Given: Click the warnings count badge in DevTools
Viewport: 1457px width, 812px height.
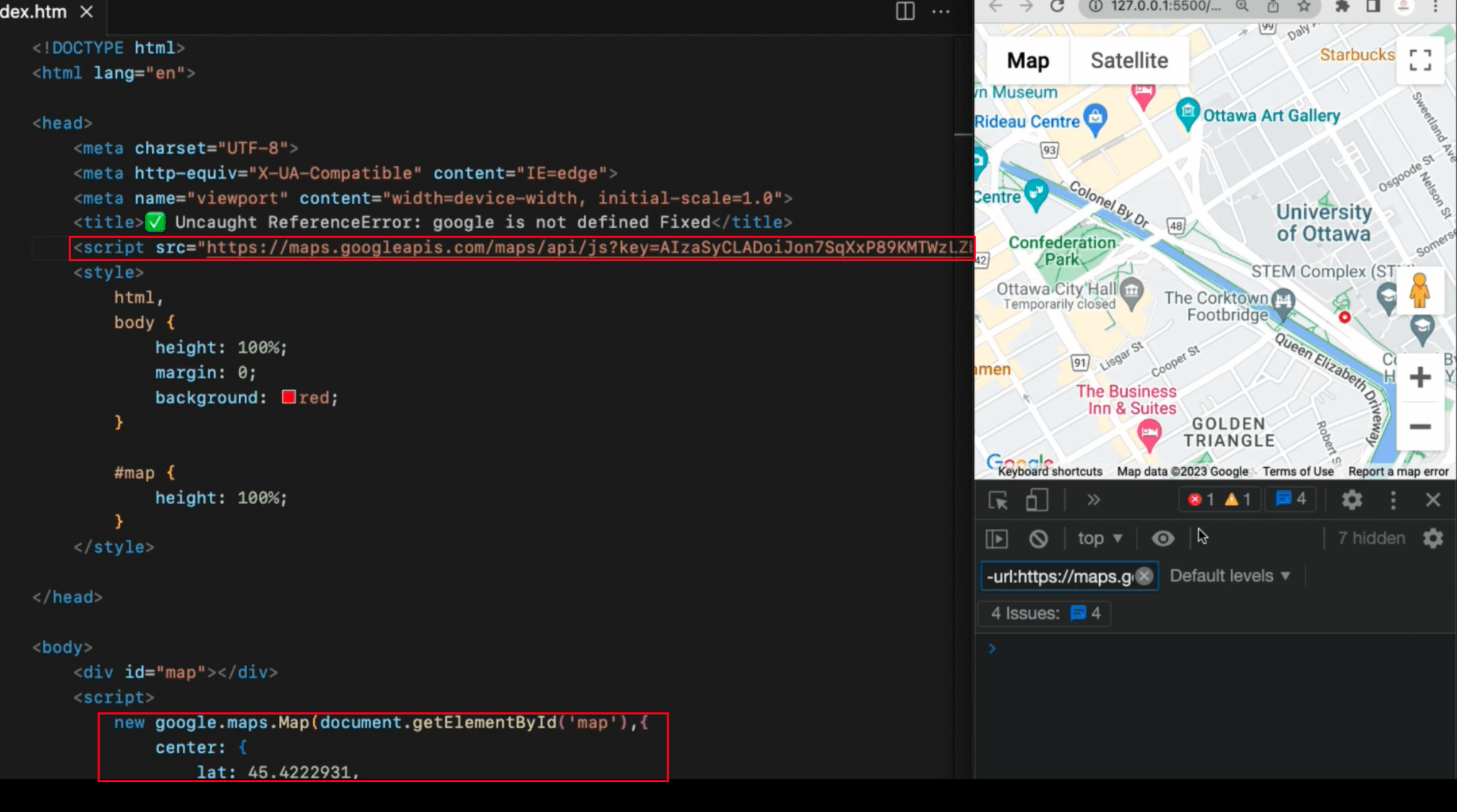Looking at the screenshot, I should coord(1240,498).
